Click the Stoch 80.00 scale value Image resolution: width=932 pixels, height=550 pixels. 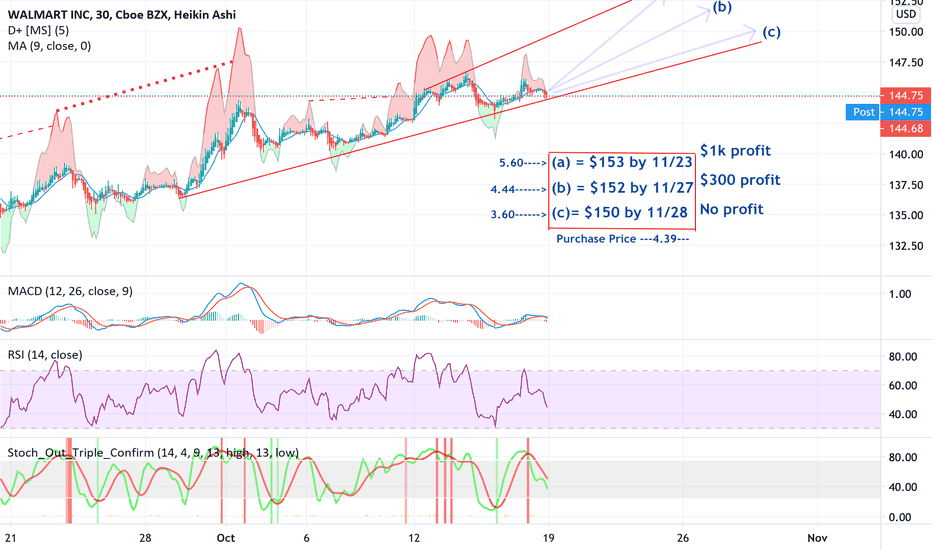point(903,457)
